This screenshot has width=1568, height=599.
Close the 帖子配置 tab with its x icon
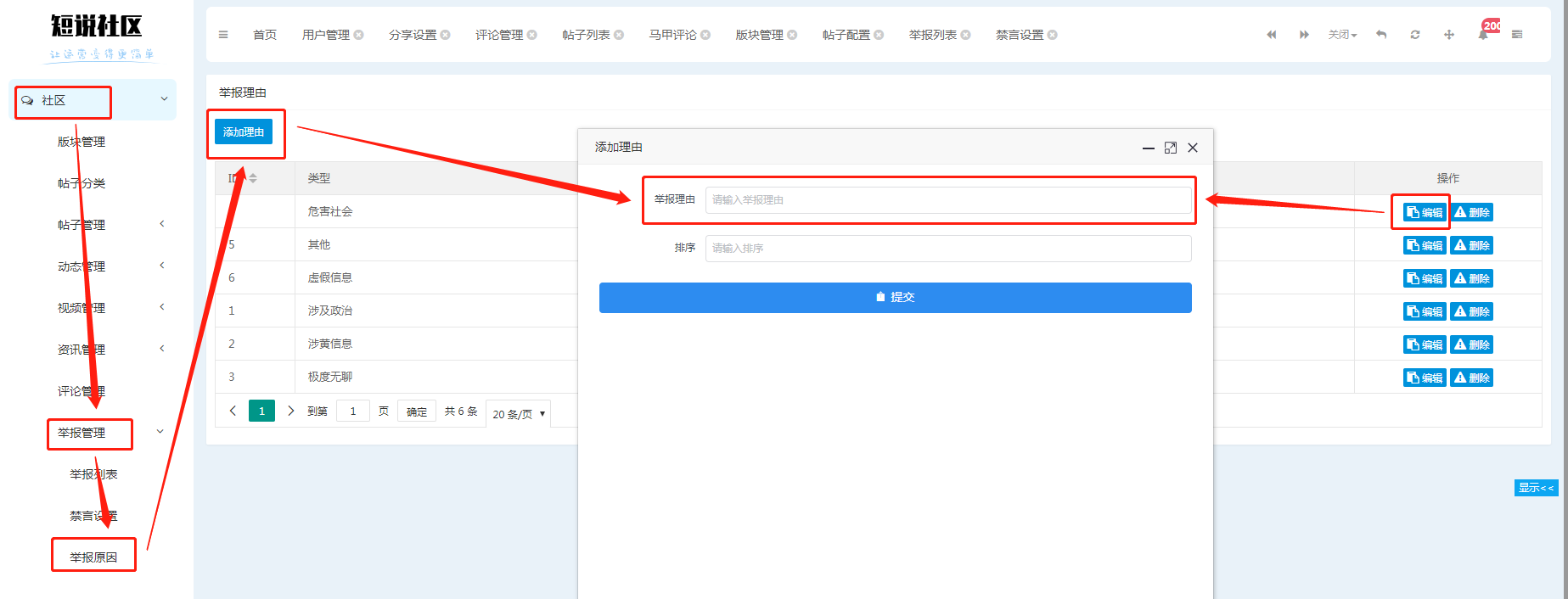879,35
